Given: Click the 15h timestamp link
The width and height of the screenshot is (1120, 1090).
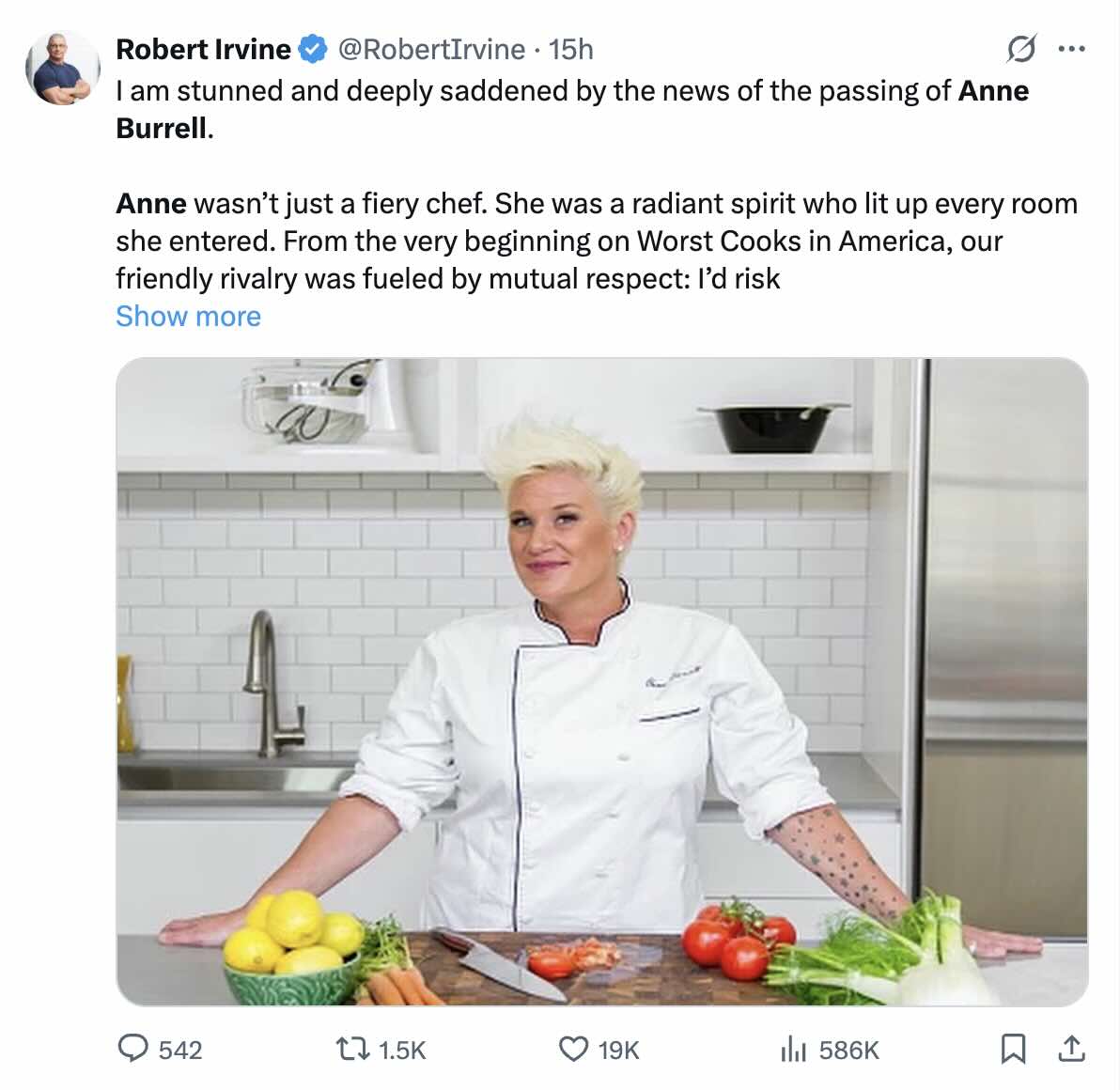Looking at the screenshot, I should (x=570, y=49).
